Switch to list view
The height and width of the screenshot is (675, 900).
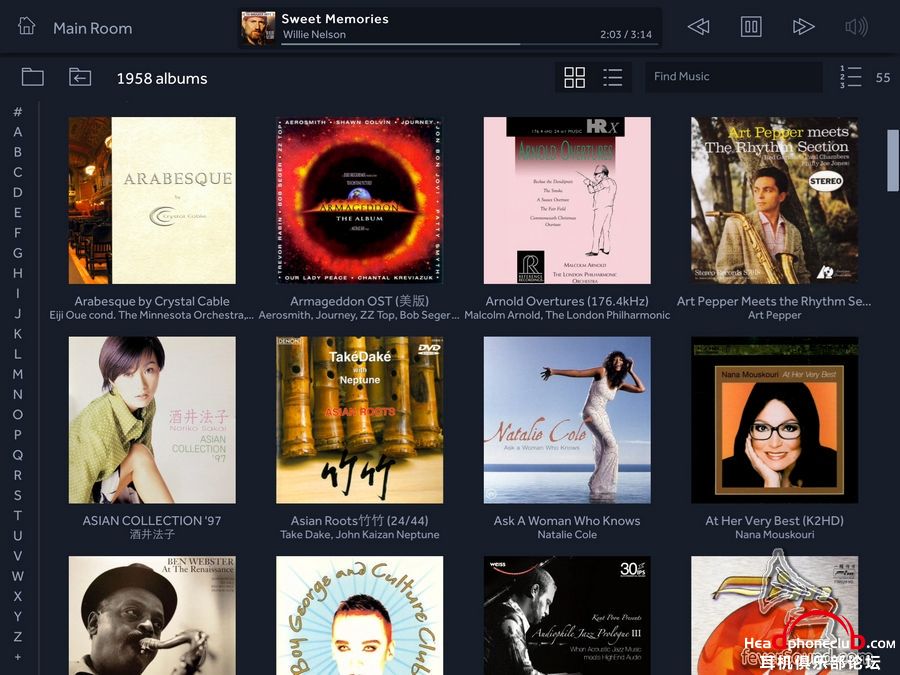pyautogui.click(x=612, y=77)
